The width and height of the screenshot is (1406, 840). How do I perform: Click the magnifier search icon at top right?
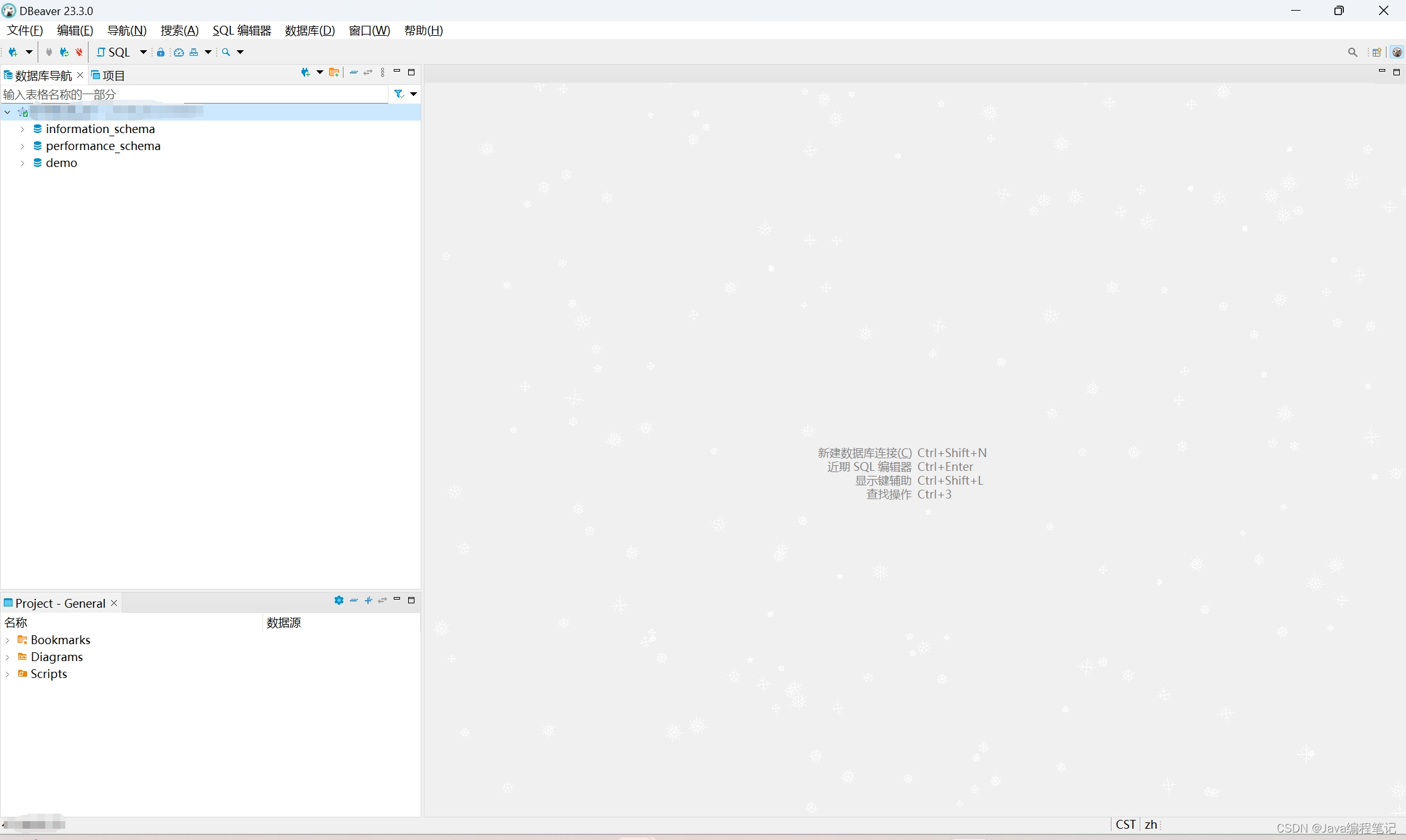(1352, 52)
